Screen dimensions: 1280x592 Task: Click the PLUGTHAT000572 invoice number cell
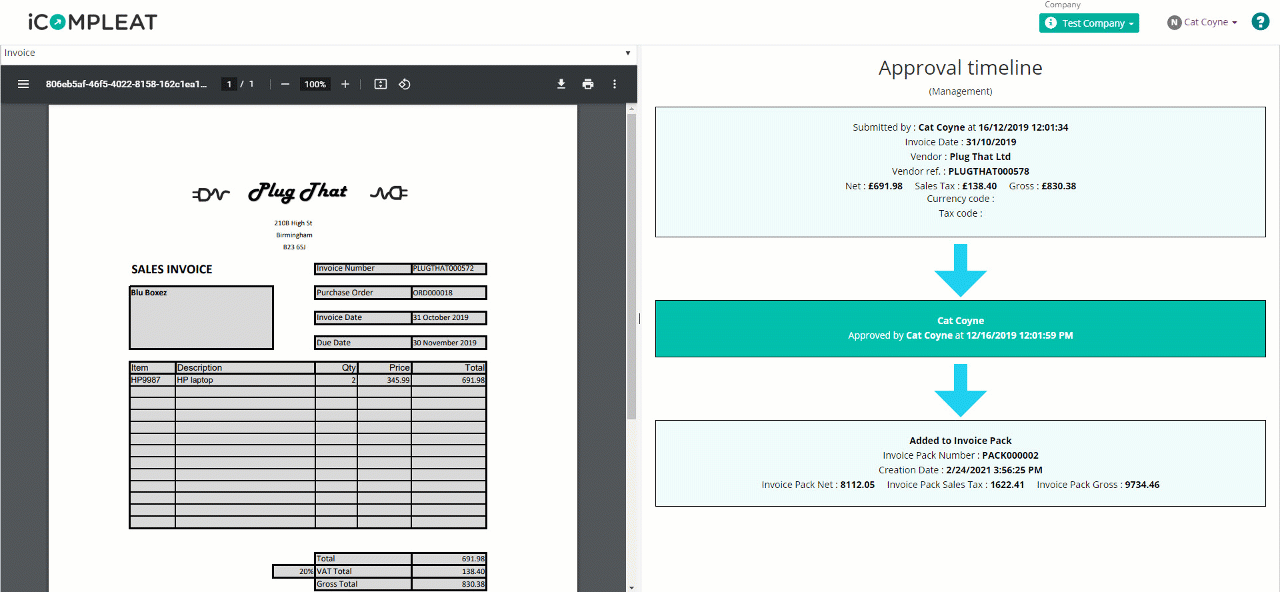coord(449,269)
